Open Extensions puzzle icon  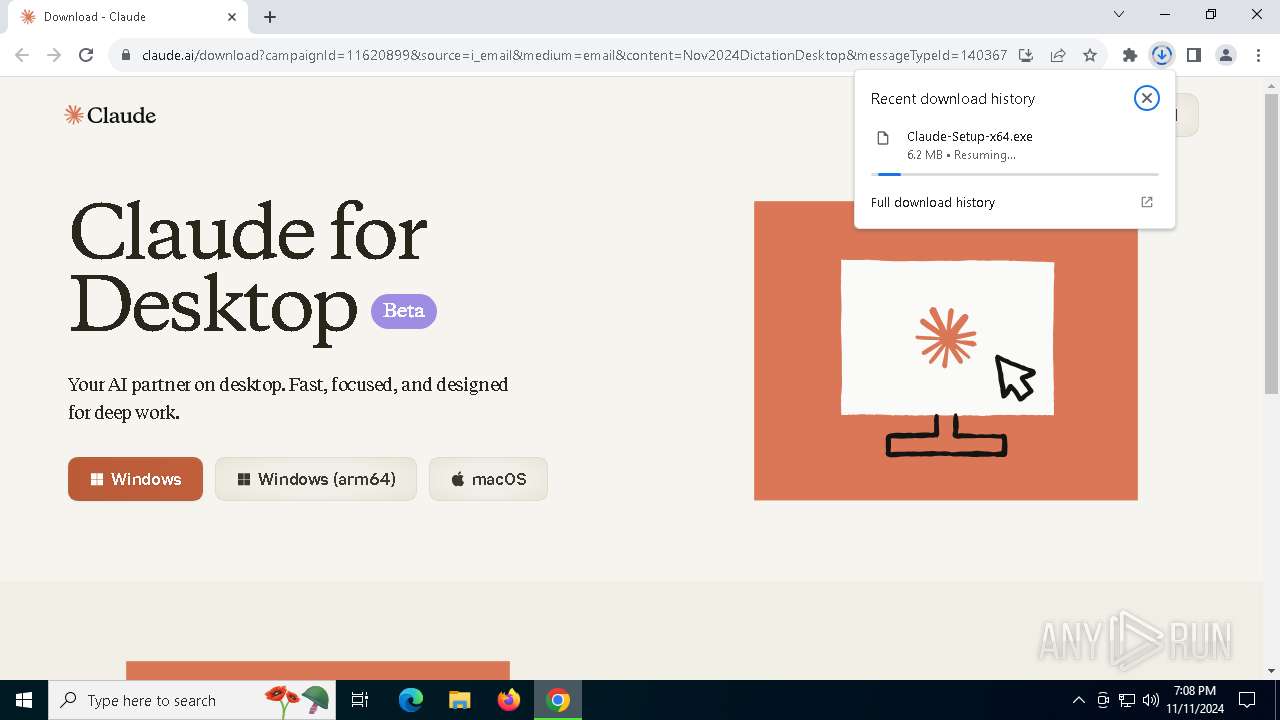[x=1130, y=55]
